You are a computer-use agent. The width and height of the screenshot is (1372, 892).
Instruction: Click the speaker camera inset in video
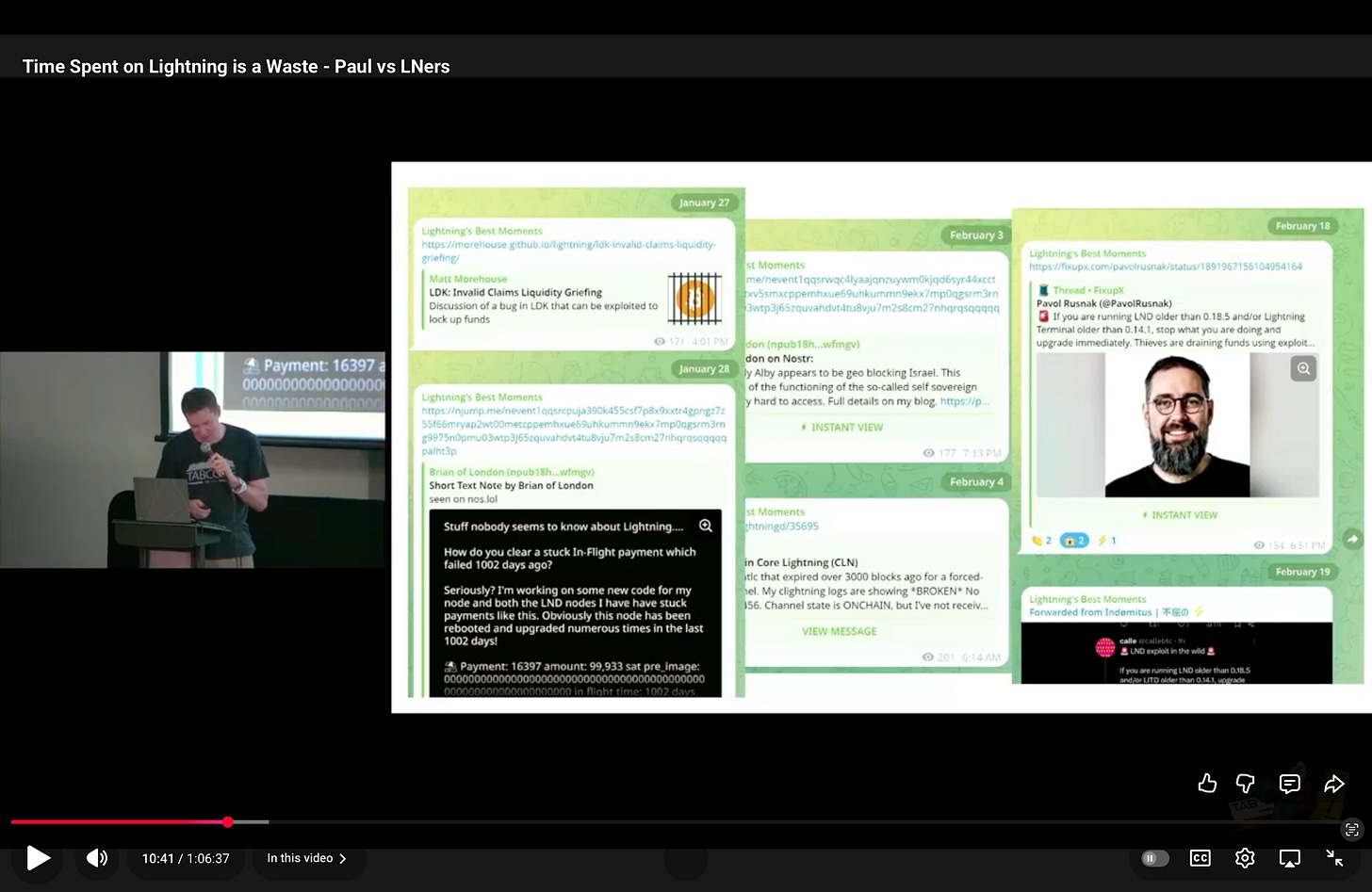(192, 460)
